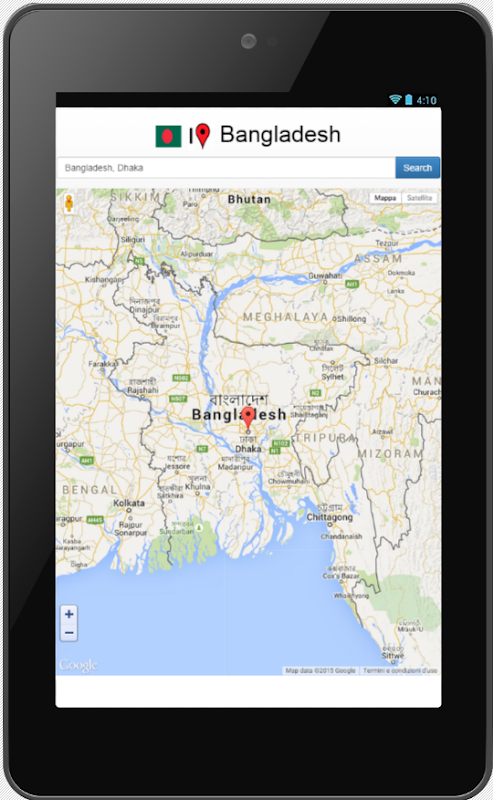493x800 pixels.
Task: Click the Google logo on map
Action: [x=78, y=665]
